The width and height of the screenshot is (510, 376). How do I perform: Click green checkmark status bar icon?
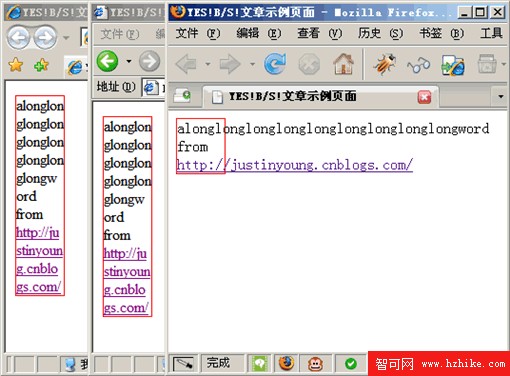(x=350, y=364)
